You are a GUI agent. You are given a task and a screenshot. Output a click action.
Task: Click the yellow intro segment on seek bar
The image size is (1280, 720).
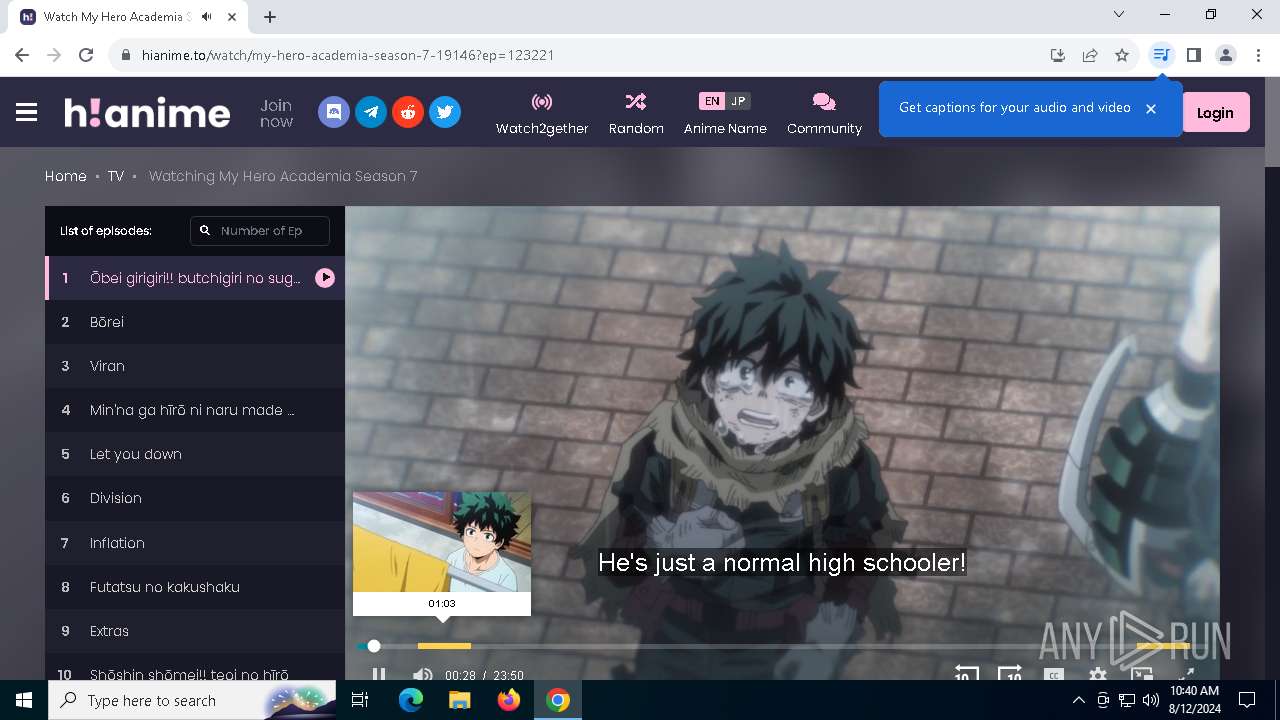[x=444, y=646]
